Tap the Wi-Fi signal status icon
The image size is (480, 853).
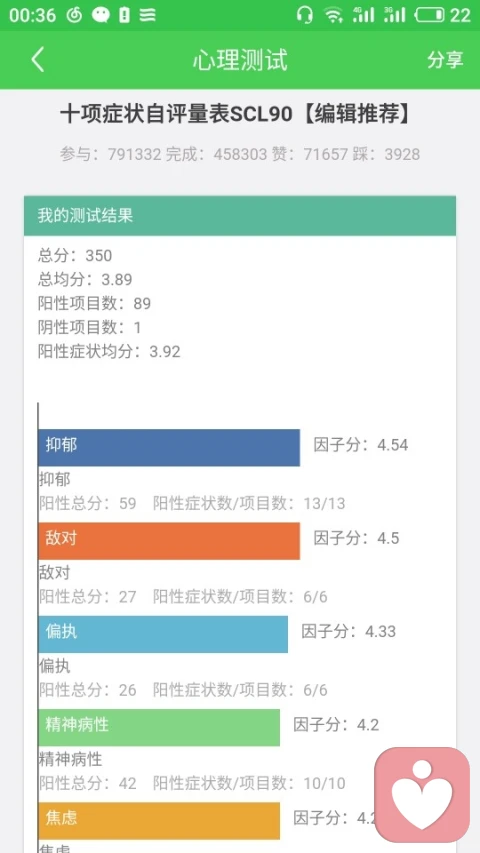[333, 15]
